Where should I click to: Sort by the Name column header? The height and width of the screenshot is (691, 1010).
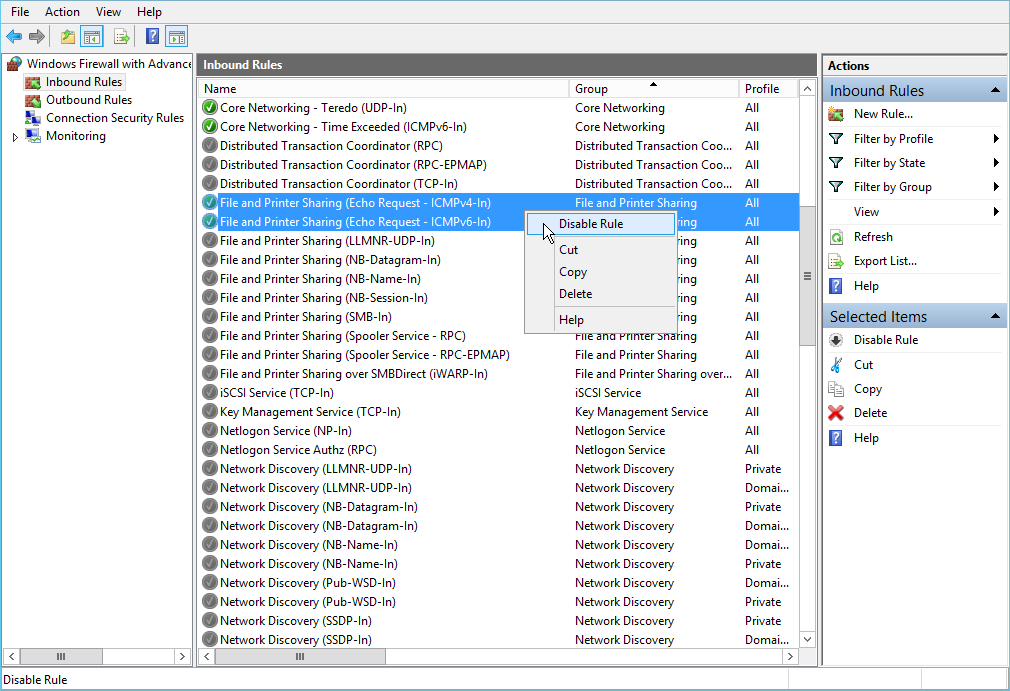coord(383,88)
